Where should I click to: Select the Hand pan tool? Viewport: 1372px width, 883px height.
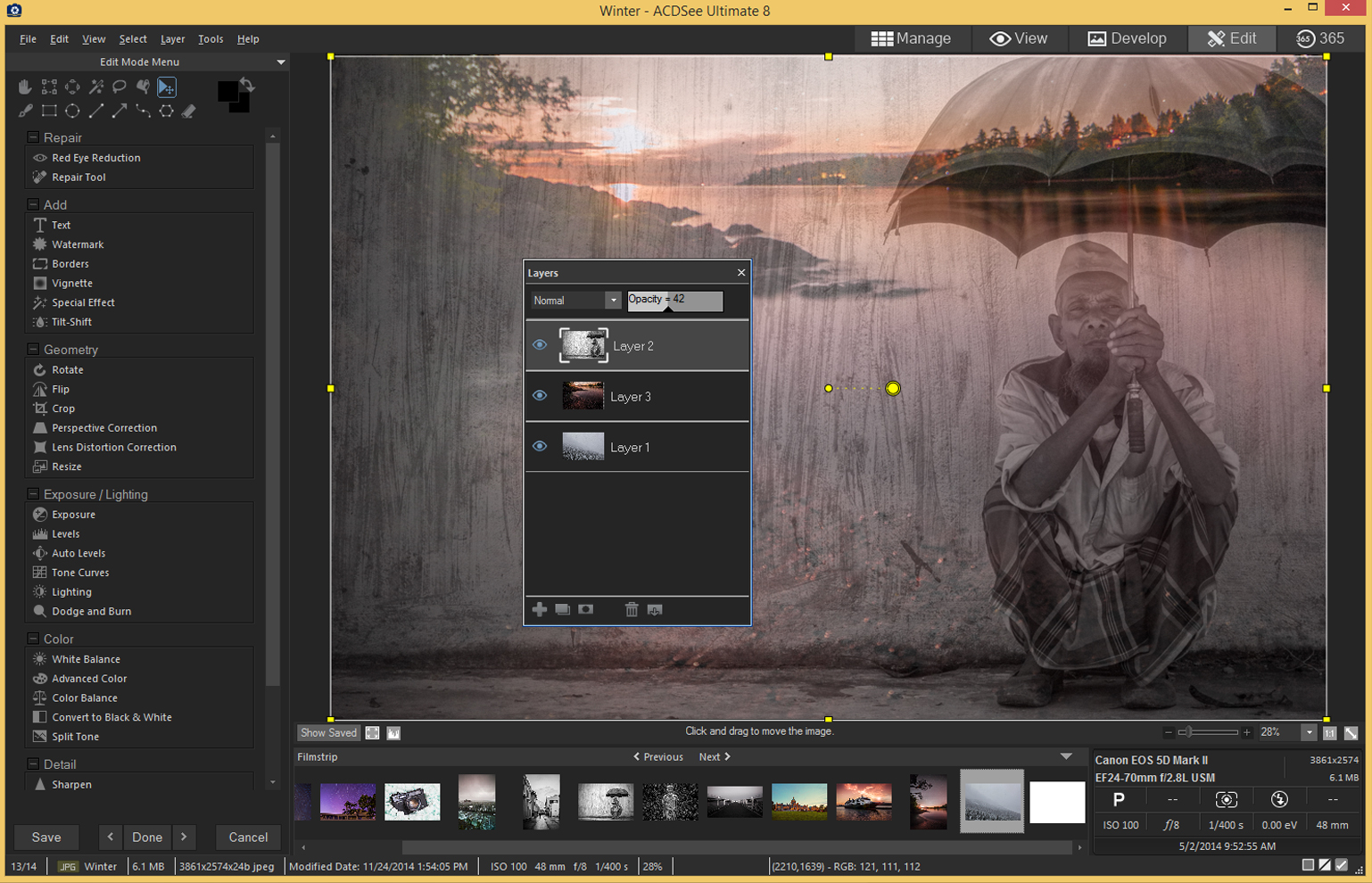click(x=24, y=87)
